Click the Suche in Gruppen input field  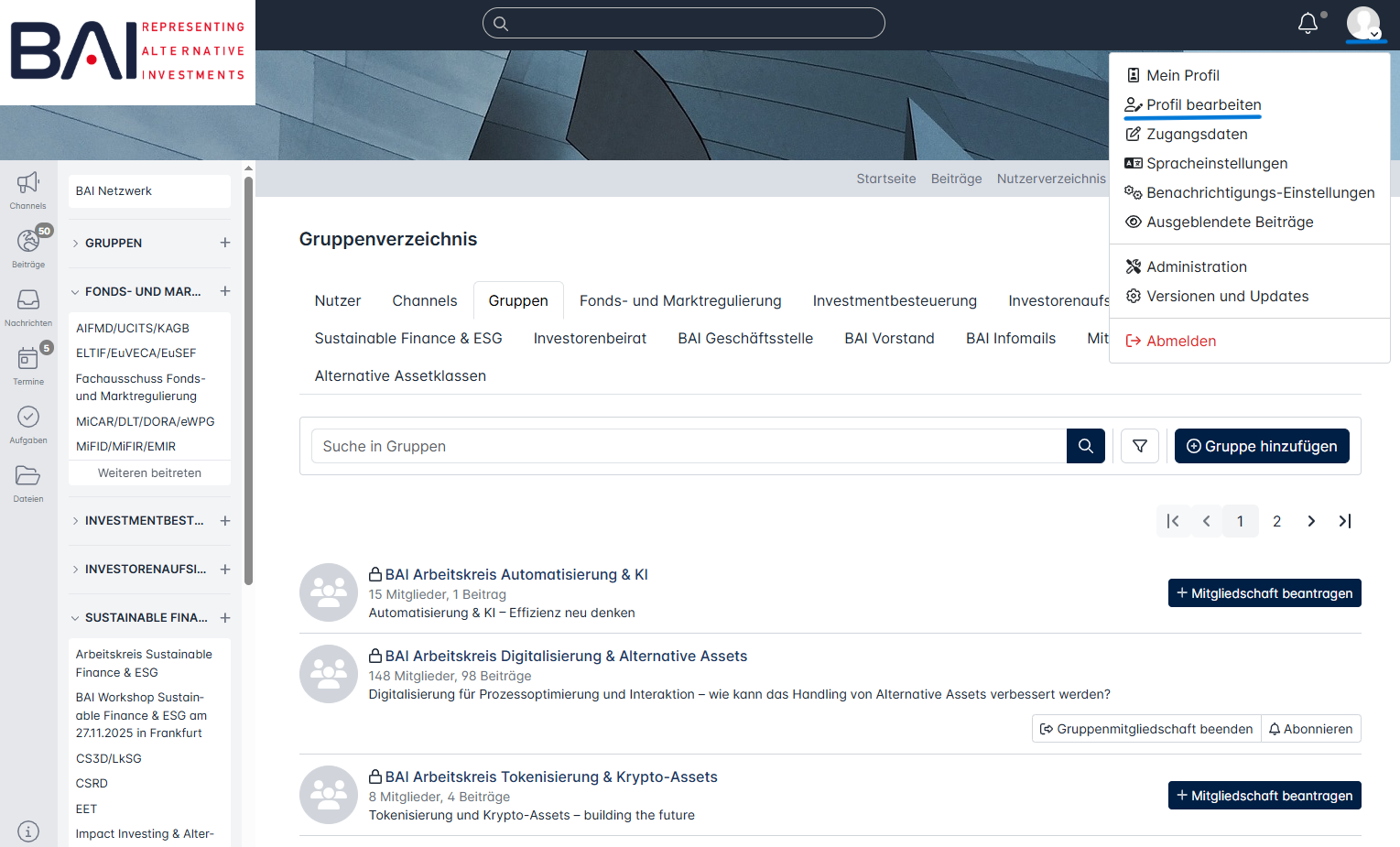689,446
